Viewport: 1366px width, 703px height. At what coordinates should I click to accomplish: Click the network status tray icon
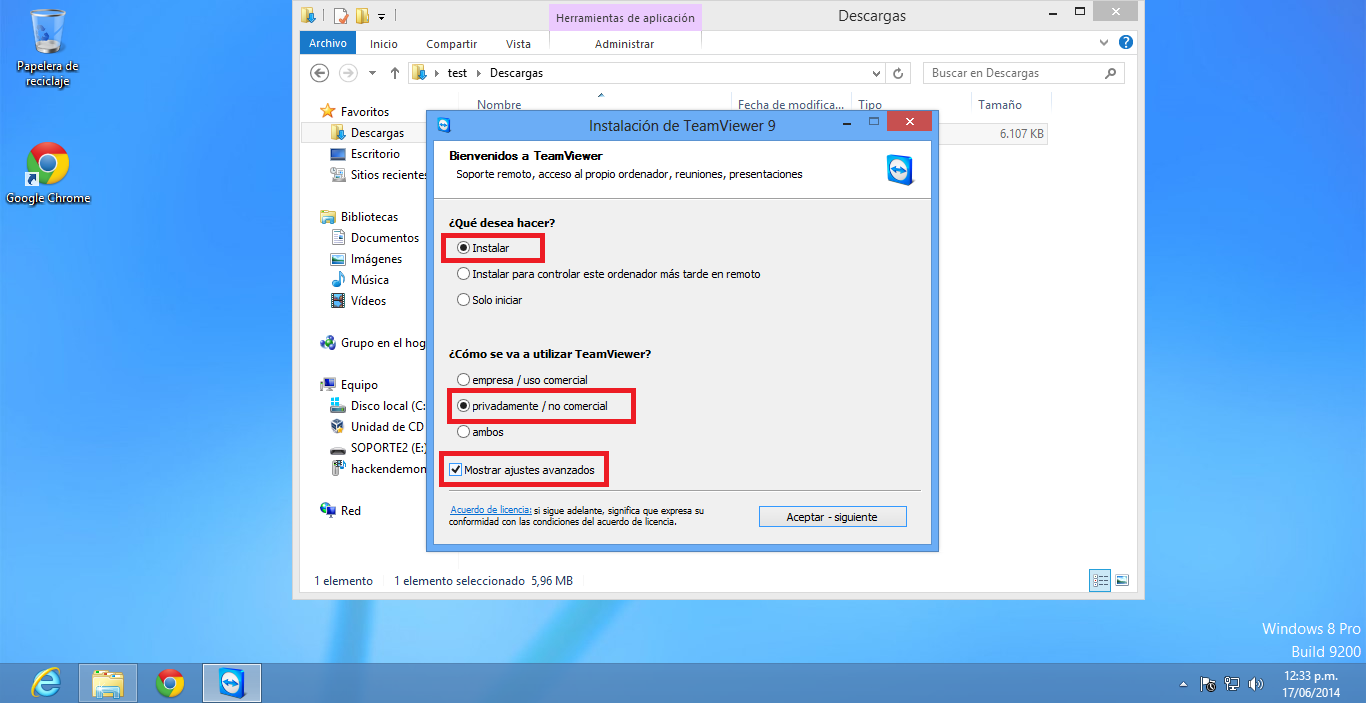[1232, 685]
